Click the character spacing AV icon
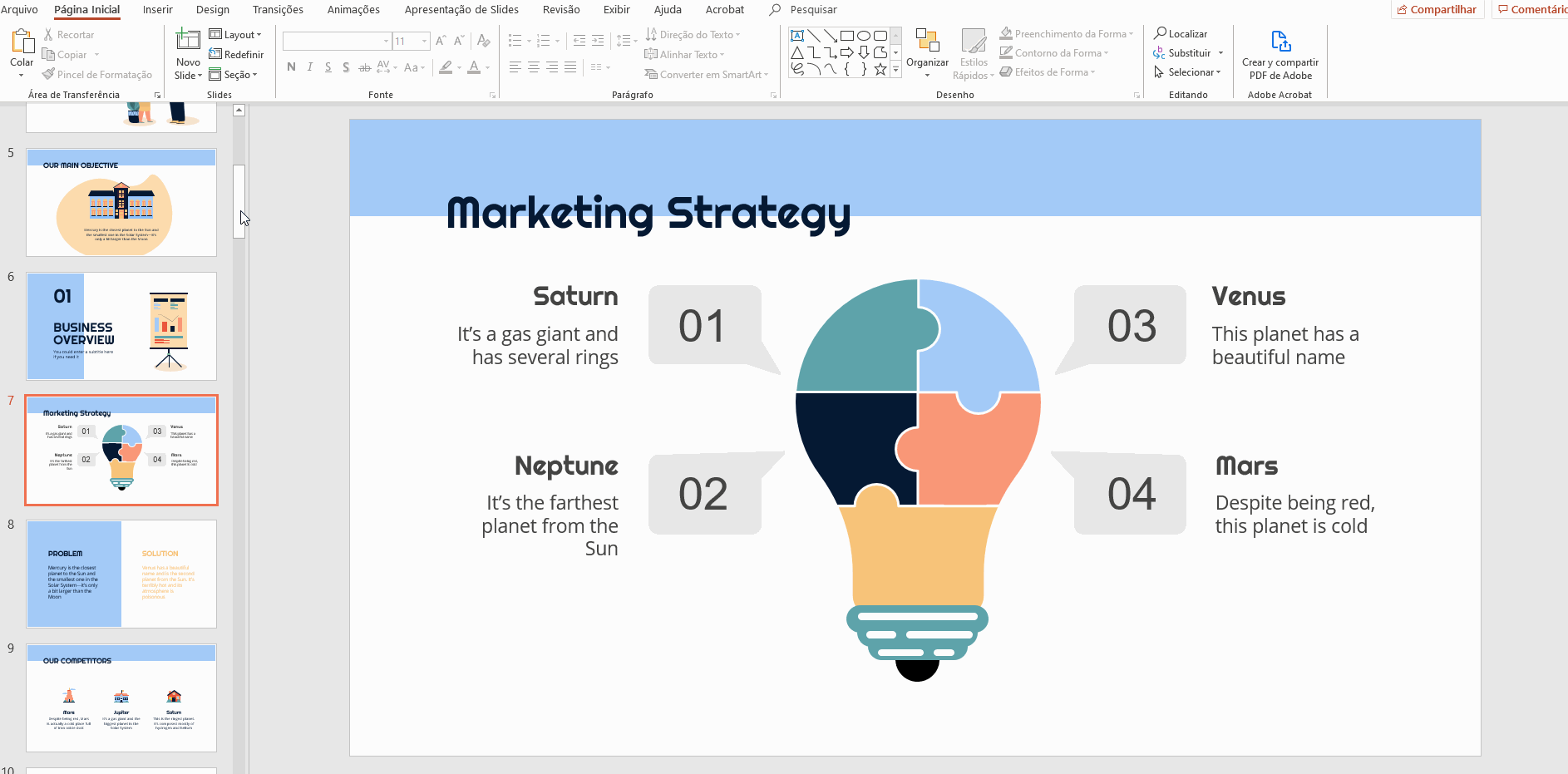The image size is (1568, 774). click(383, 67)
